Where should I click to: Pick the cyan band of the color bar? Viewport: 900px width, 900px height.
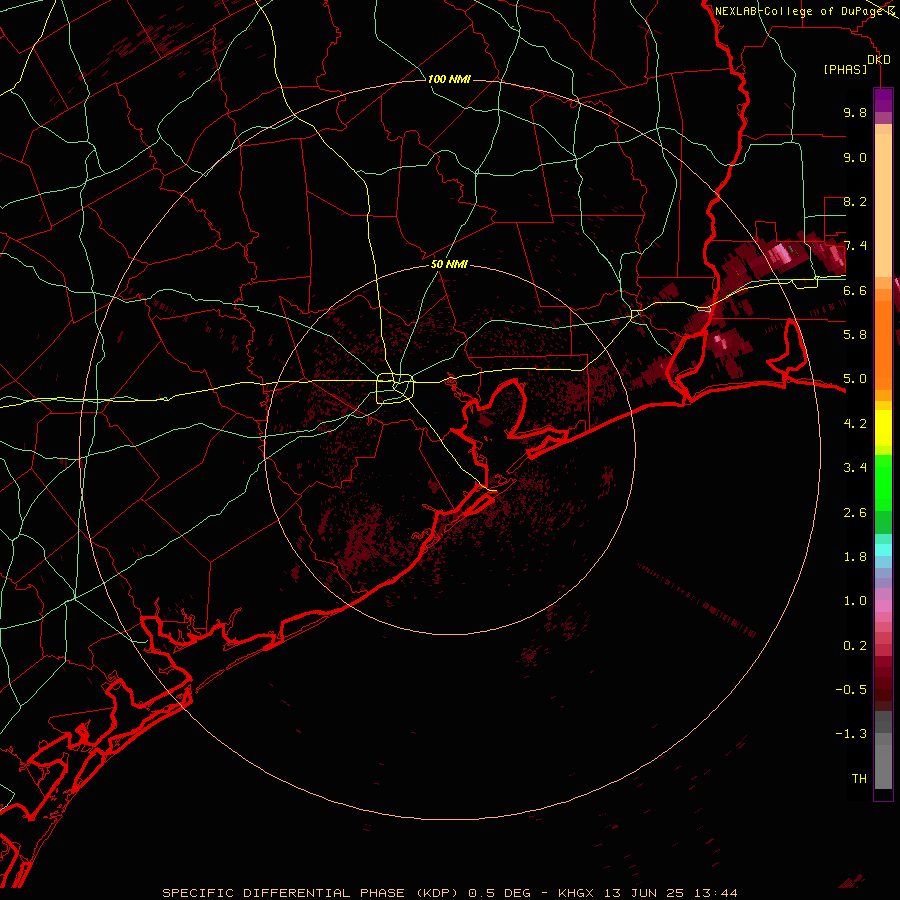point(883,549)
